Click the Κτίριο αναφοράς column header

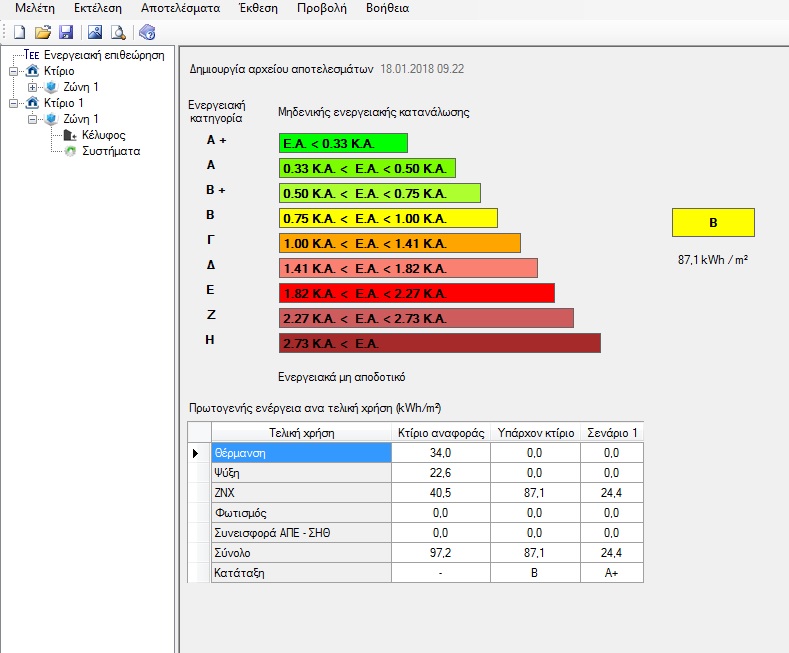pyautogui.click(x=441, y=433)
